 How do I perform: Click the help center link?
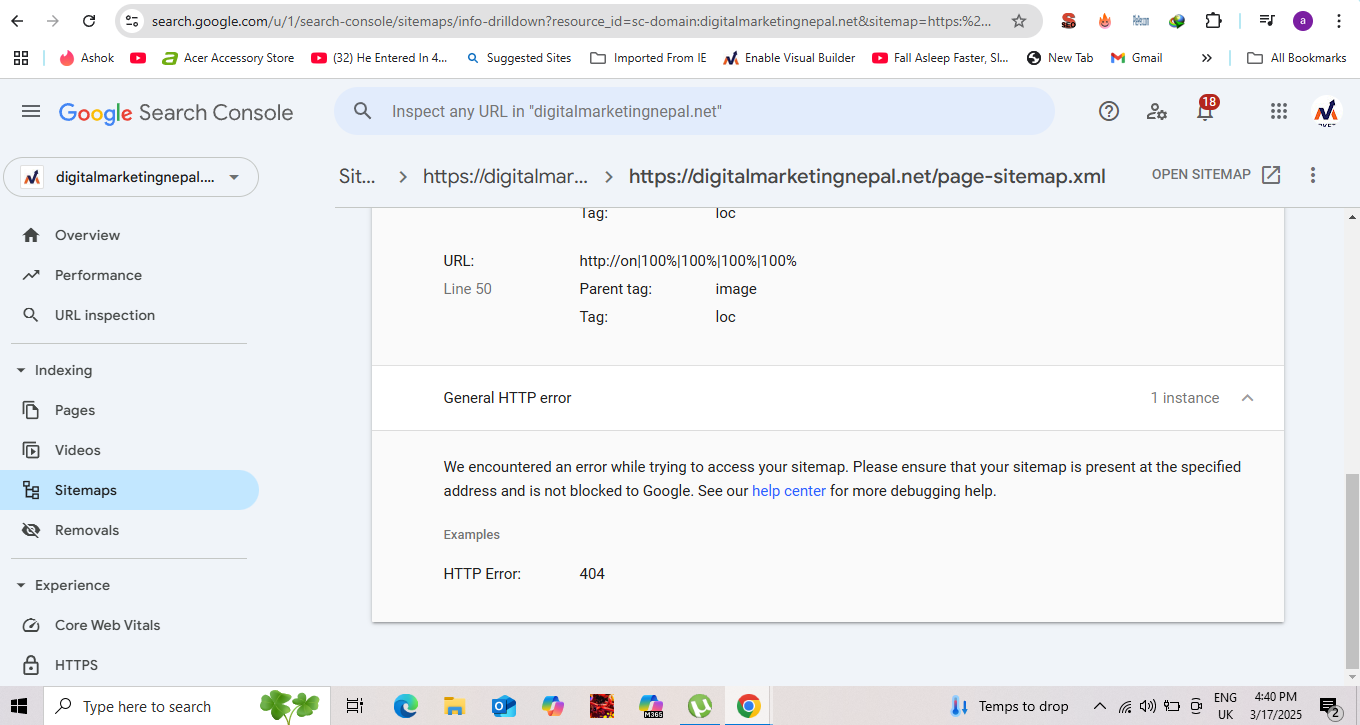point(788,491)
